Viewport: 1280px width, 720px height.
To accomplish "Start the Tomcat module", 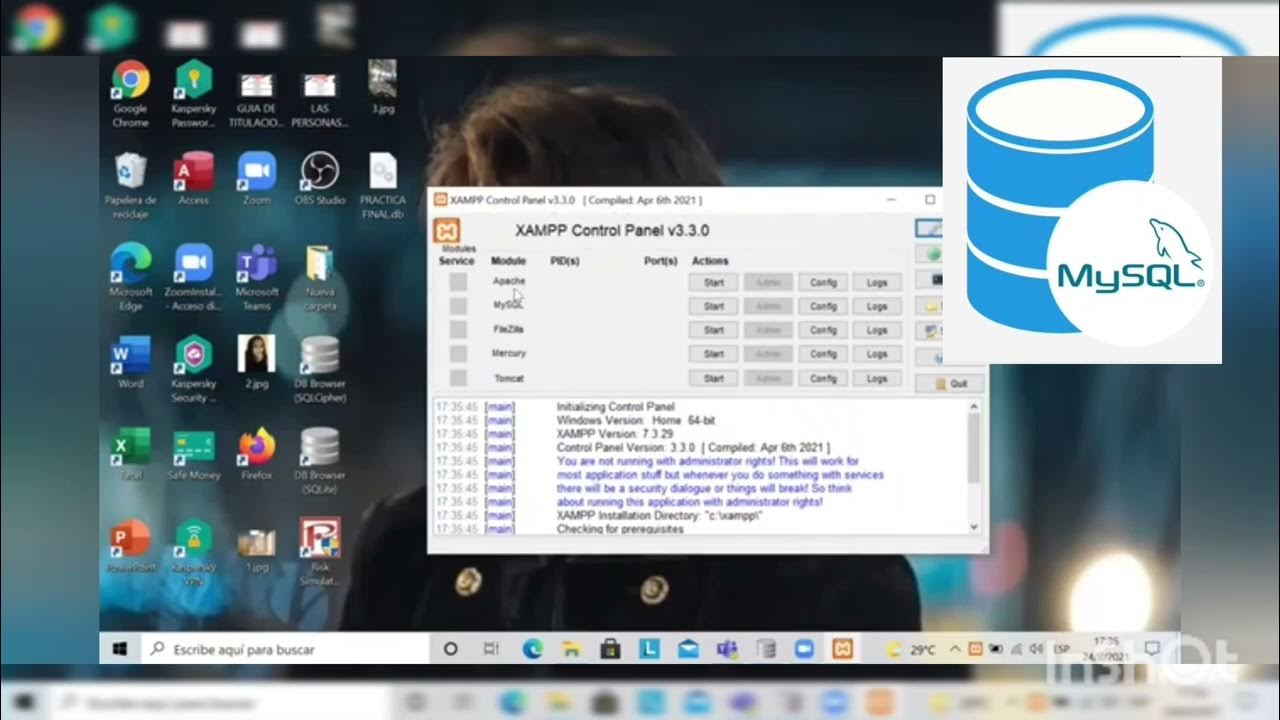I will click(x=714, y=379).
